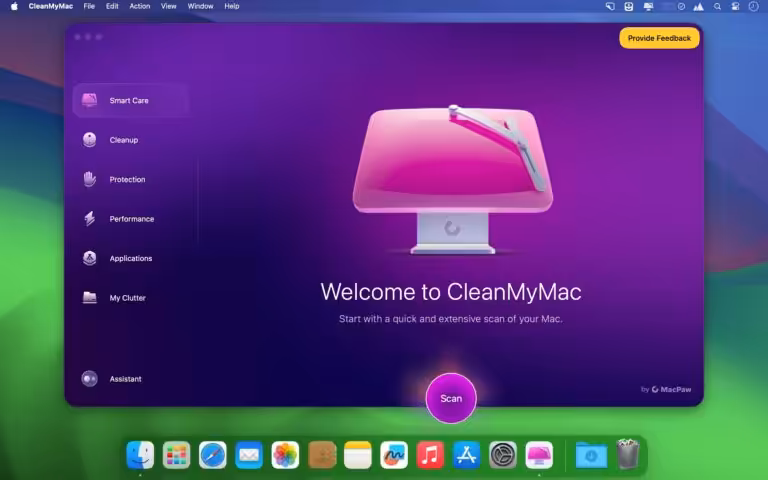Open Notes from the Dock
Viewport: 768px width, 480px height.
[358, 455]
